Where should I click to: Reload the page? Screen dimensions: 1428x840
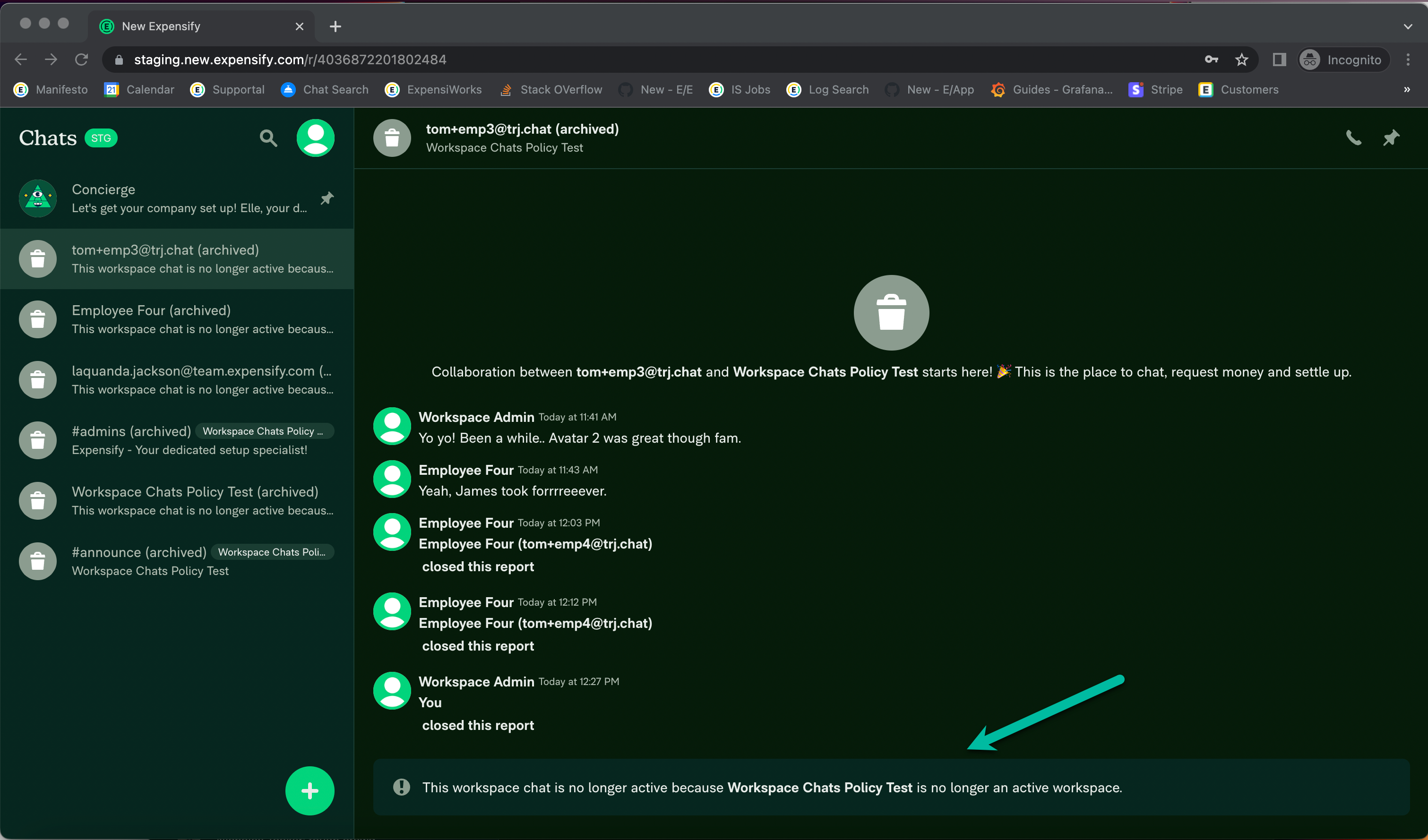pyautogui.click(x=81, y=60)
